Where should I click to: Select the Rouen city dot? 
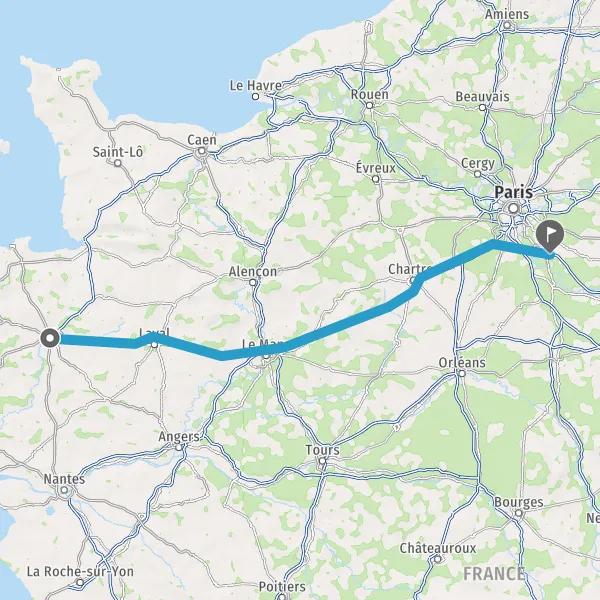369,105
